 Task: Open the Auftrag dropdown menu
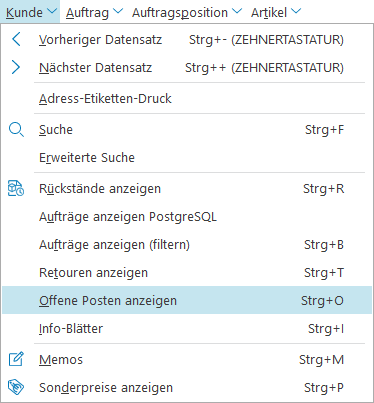[94, 12]
